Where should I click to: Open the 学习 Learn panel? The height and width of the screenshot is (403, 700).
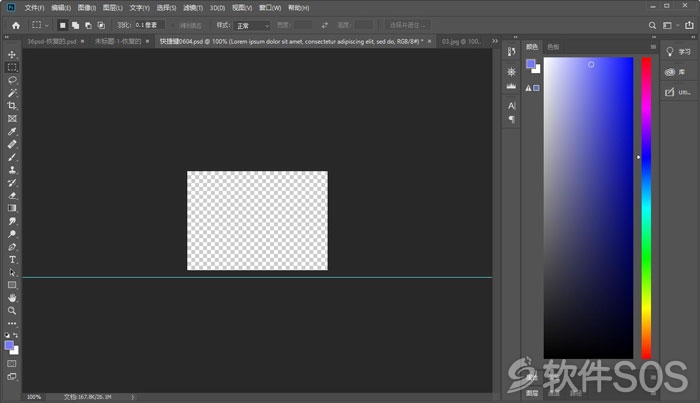tap(679, 52)
